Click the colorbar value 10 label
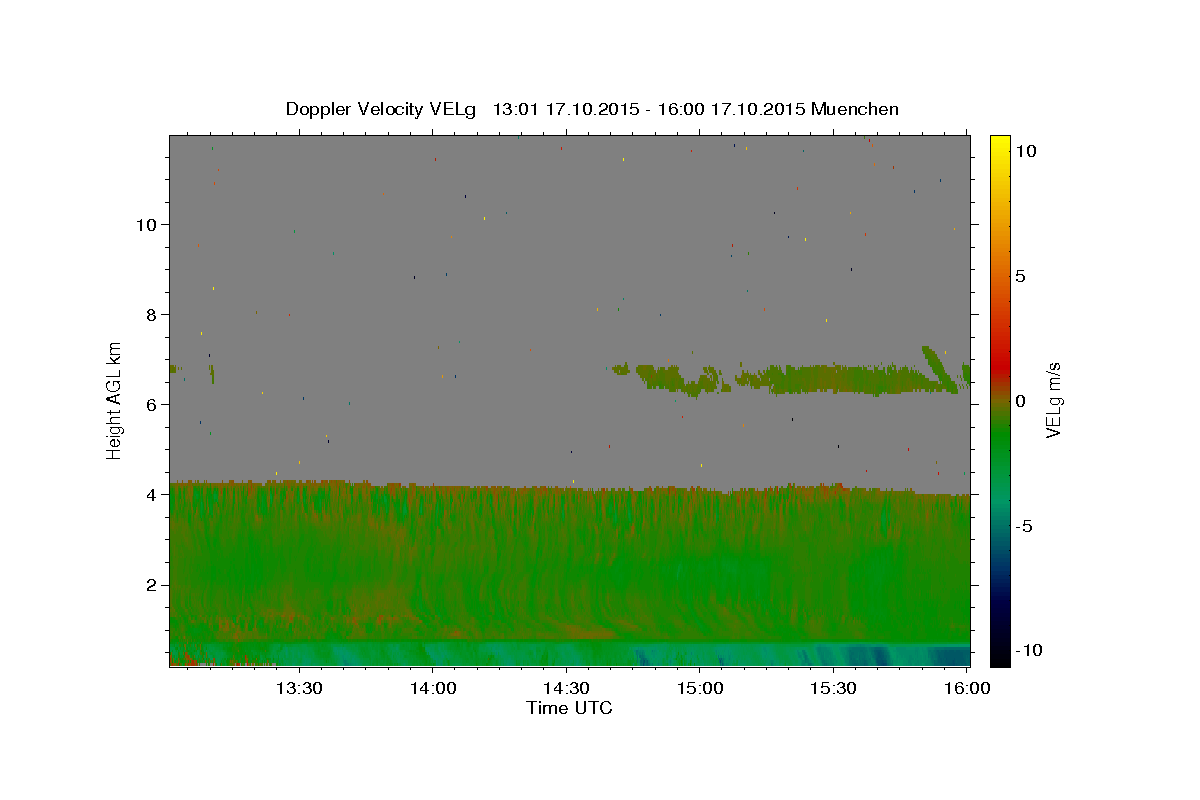Viewport: 1200px width, 800px height. 1025,151
